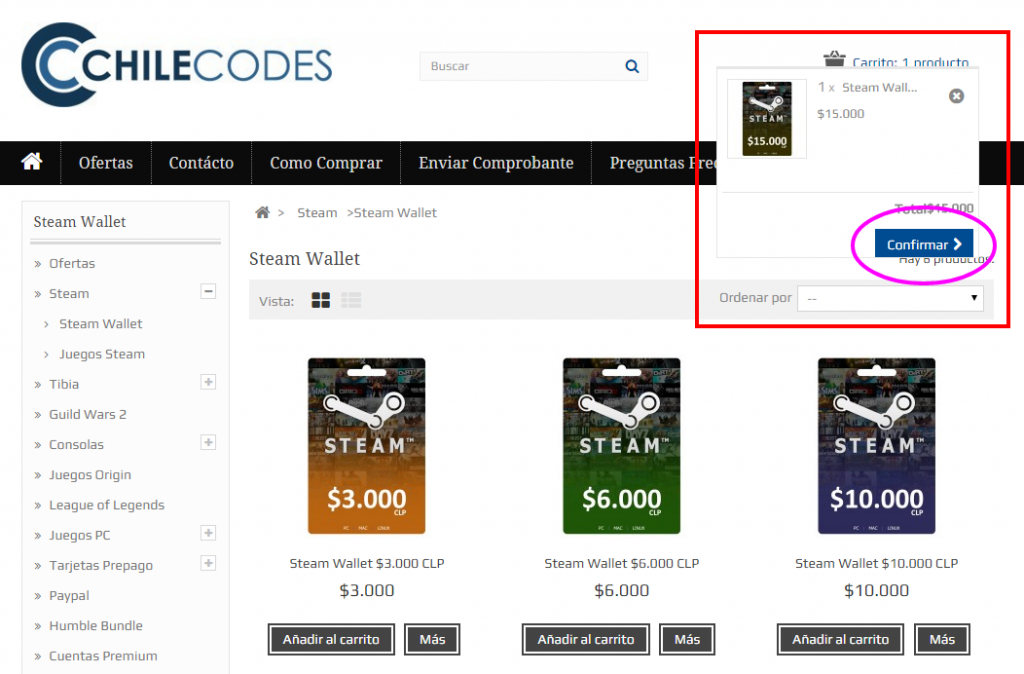Open the Contácto menu item
Screen dimensions: 1024x674
(x=201, y=163)
